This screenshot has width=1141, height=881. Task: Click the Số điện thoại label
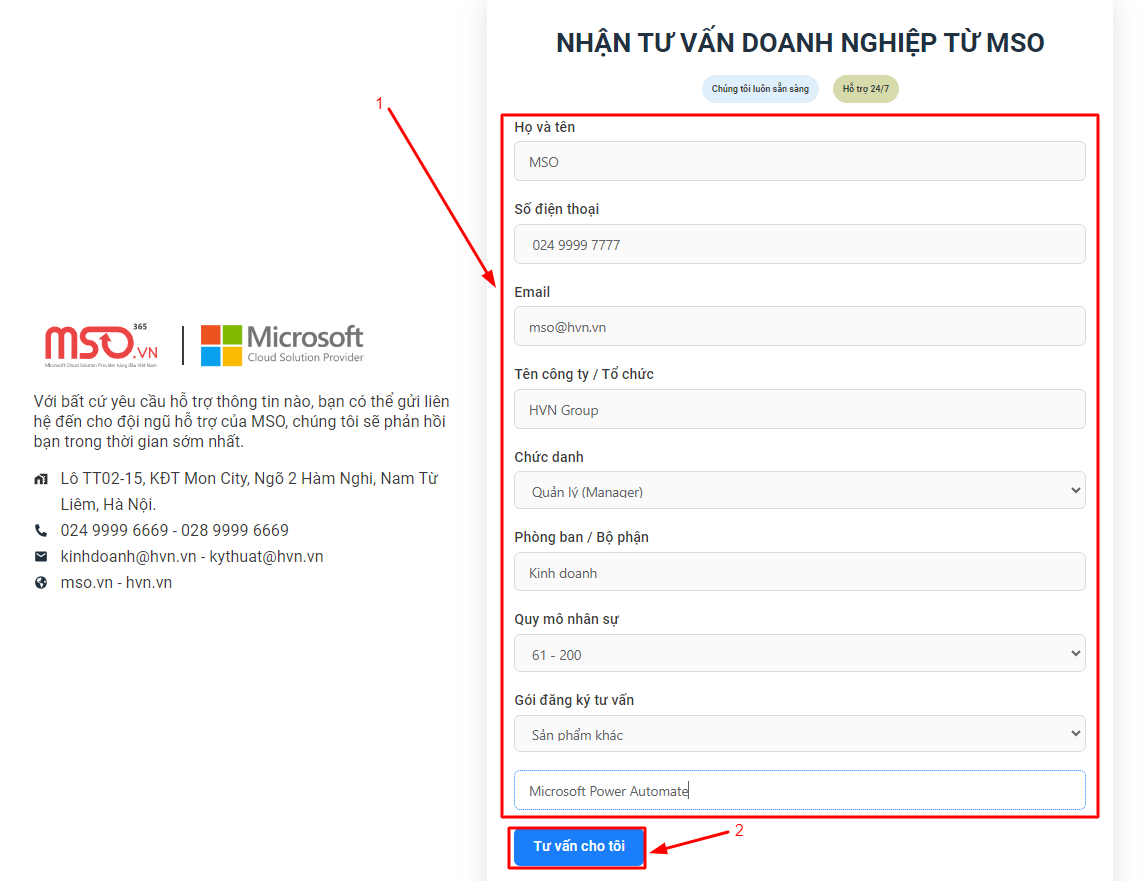(x=557, y=210)
